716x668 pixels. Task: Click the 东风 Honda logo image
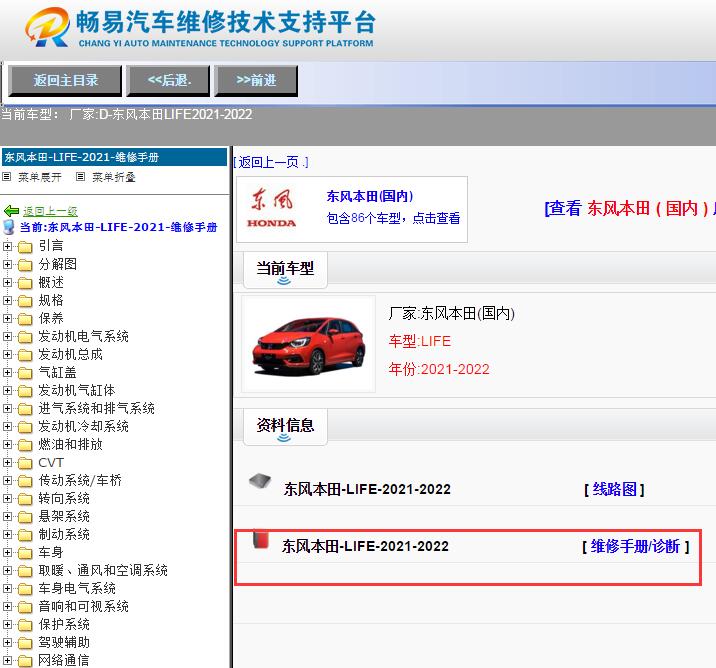point(272,208)
